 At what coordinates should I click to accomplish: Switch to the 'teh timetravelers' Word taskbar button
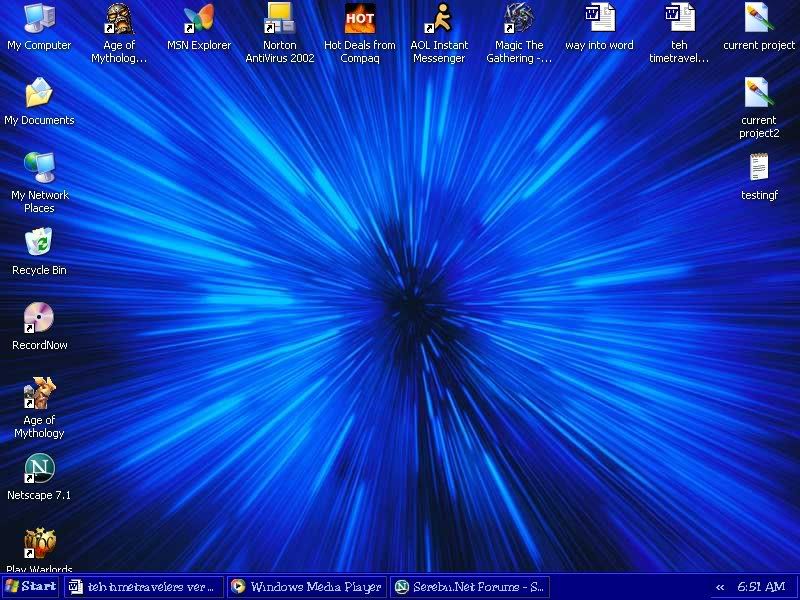[x=144, y=587]
